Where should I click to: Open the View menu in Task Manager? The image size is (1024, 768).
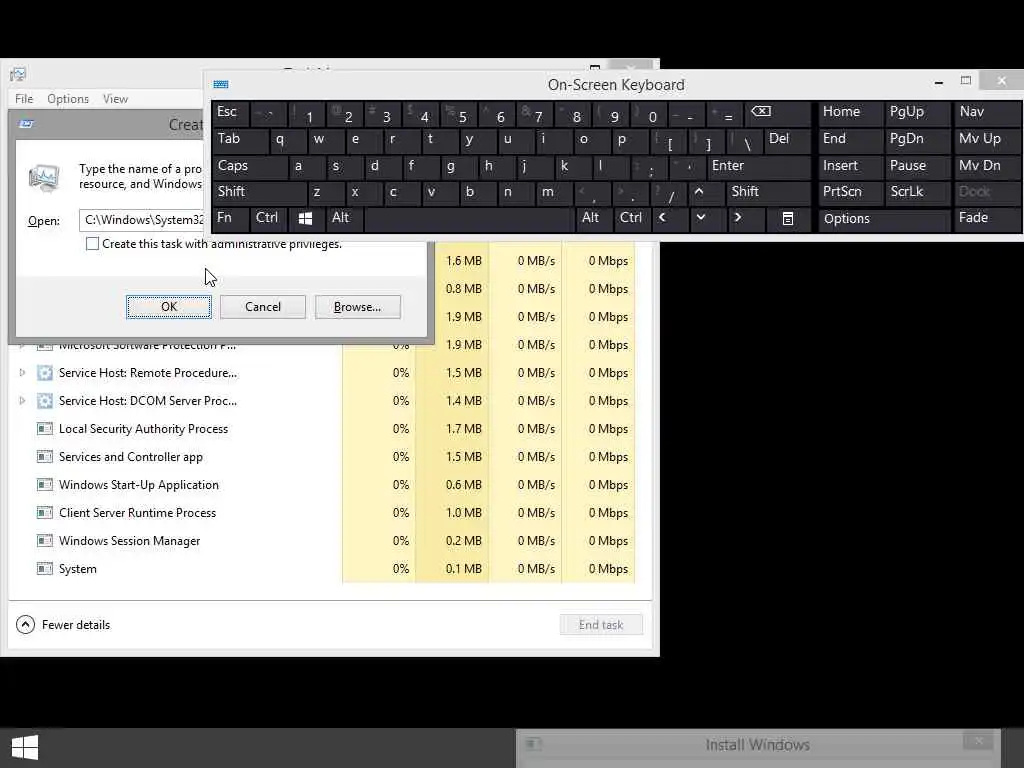coord(115,99)
